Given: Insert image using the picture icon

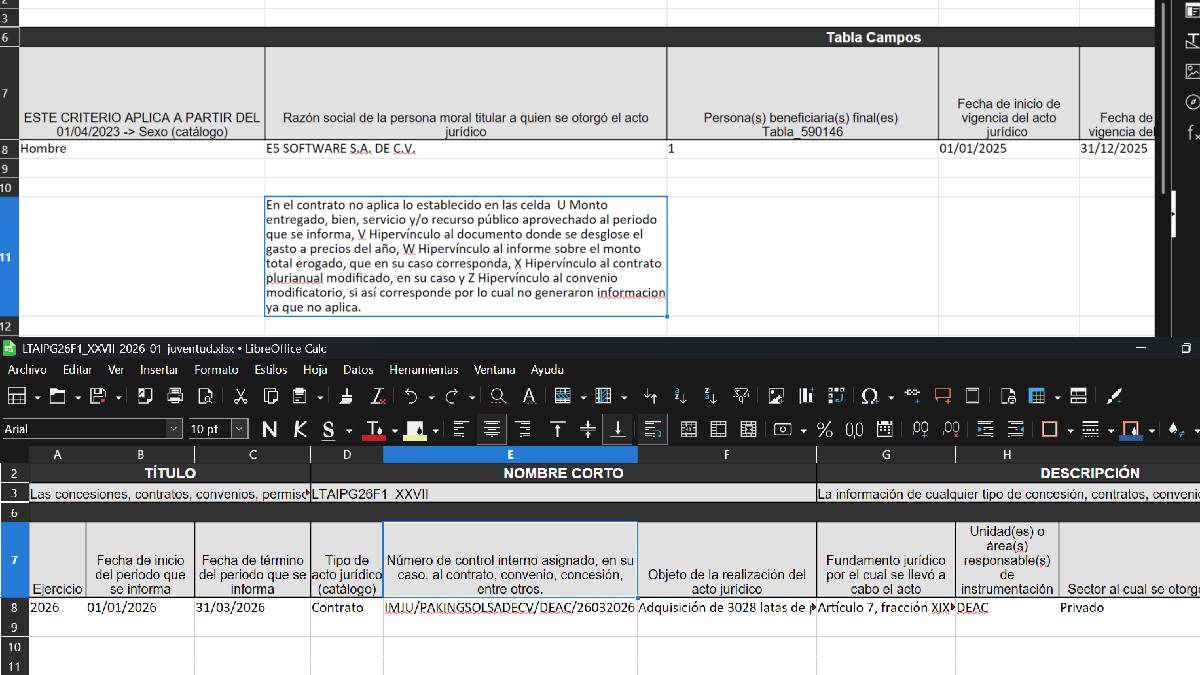Looking at the screenshot, I should (x=777, y=396).
